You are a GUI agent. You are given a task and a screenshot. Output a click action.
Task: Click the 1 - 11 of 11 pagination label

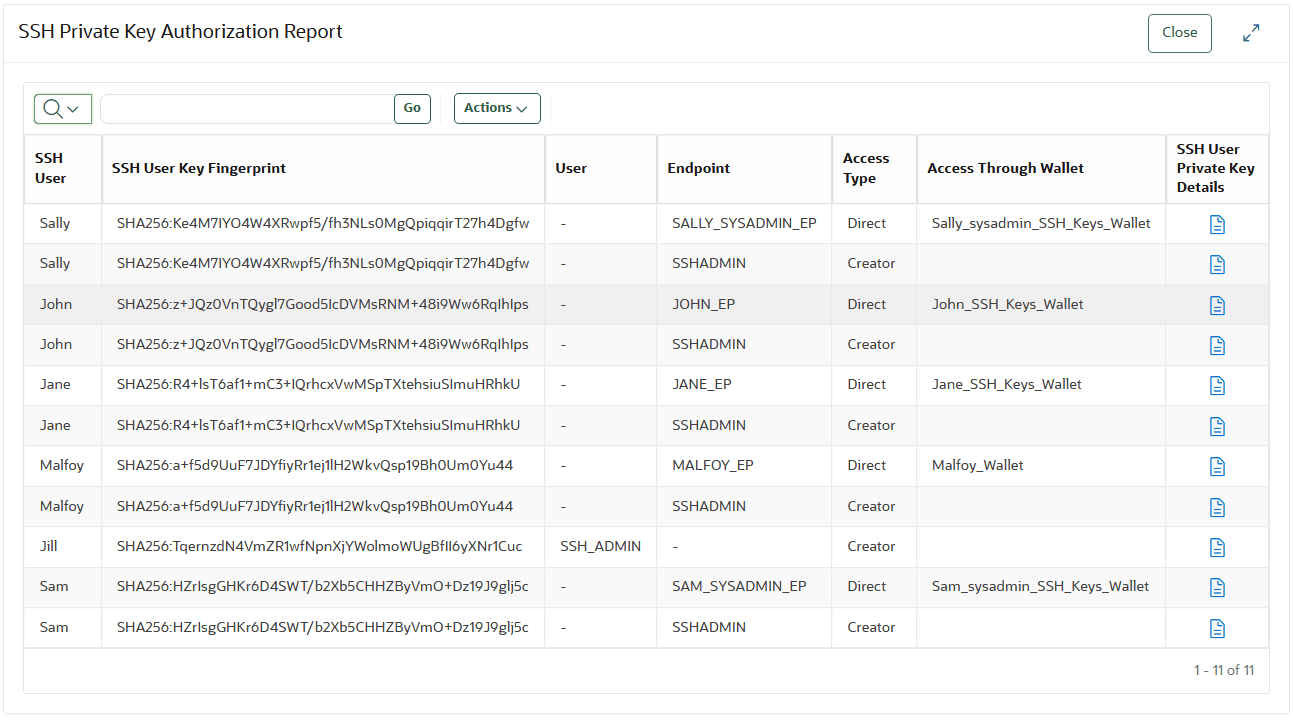coord(1224,670)
